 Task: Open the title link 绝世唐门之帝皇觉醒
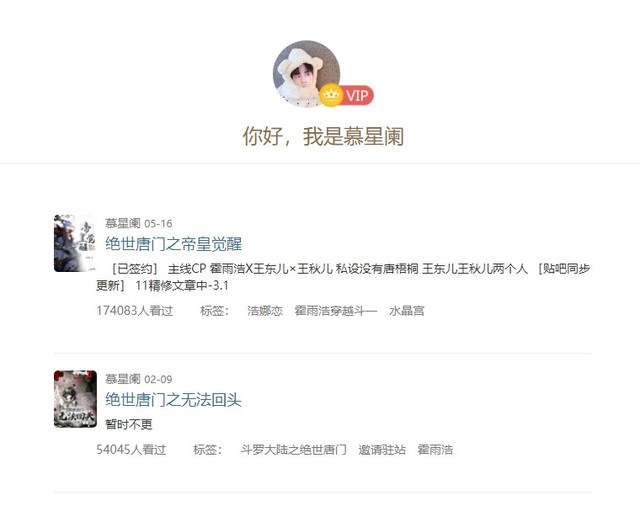173,244
